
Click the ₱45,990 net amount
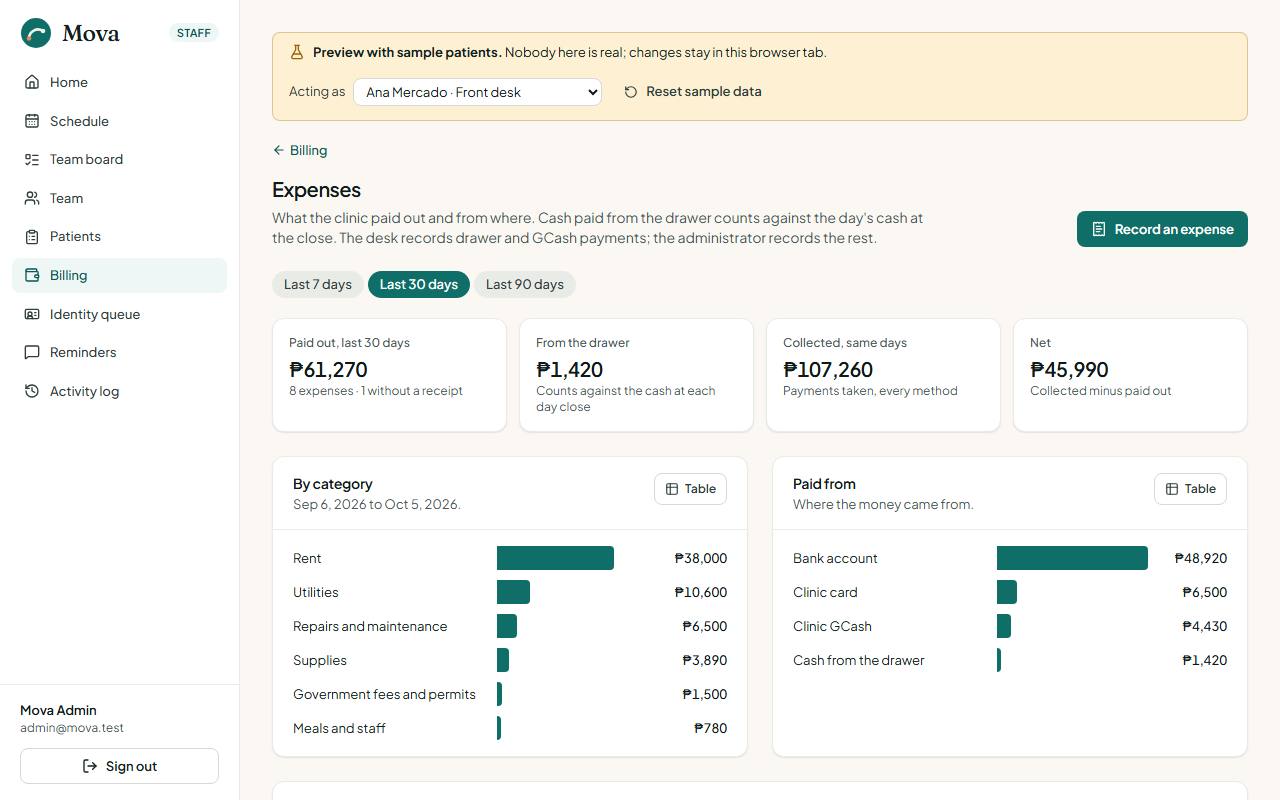(1070, 370)
